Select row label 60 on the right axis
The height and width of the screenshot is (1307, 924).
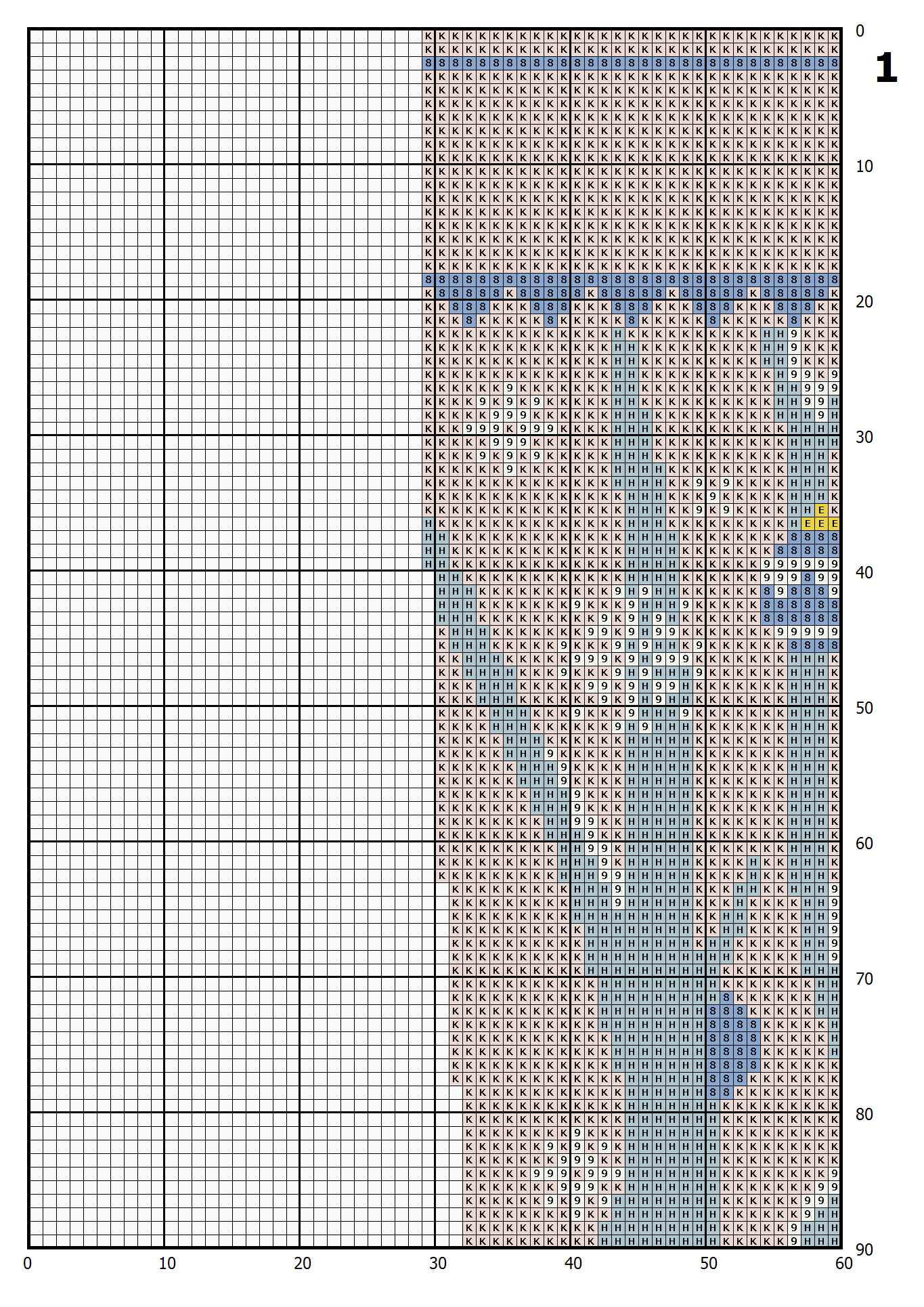(x=864, y=843)
